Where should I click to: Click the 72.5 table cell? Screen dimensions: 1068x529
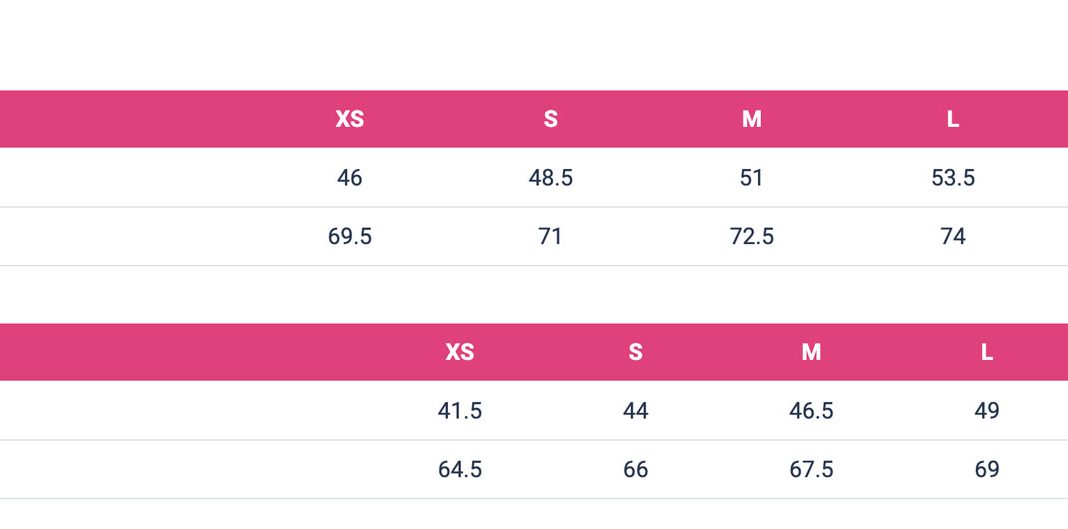click(751, 237)
